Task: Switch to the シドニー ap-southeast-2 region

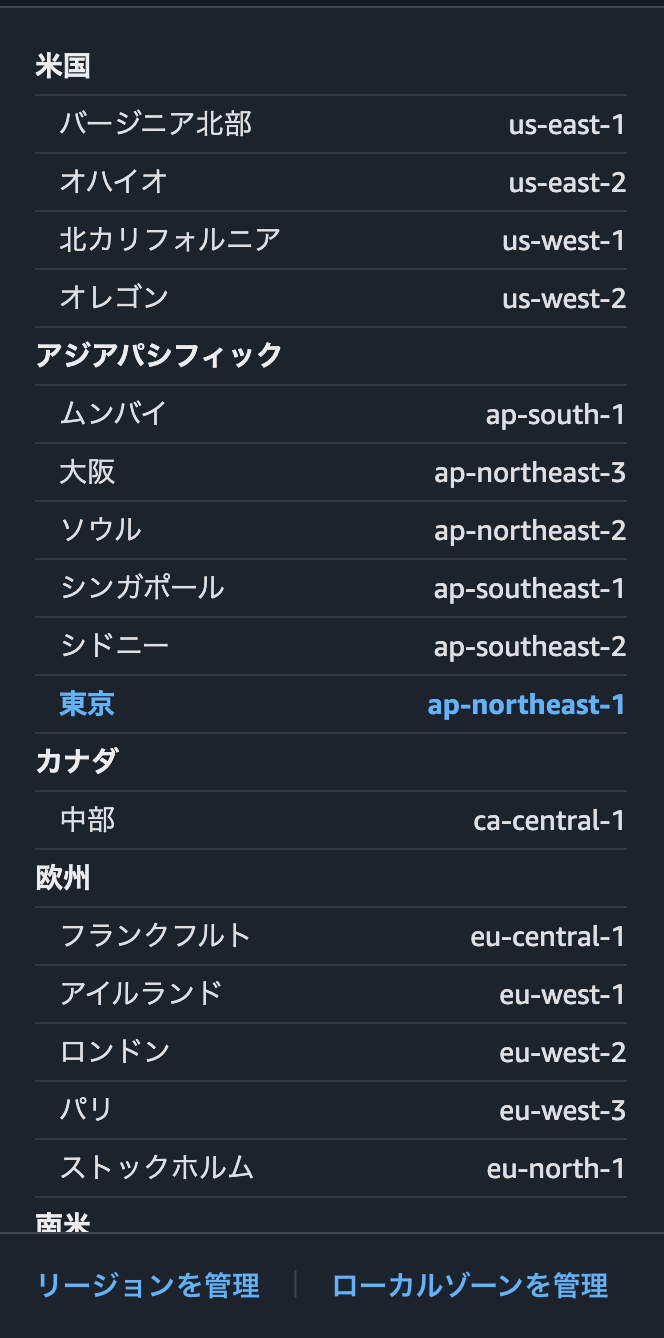Action: click(330, 646)
